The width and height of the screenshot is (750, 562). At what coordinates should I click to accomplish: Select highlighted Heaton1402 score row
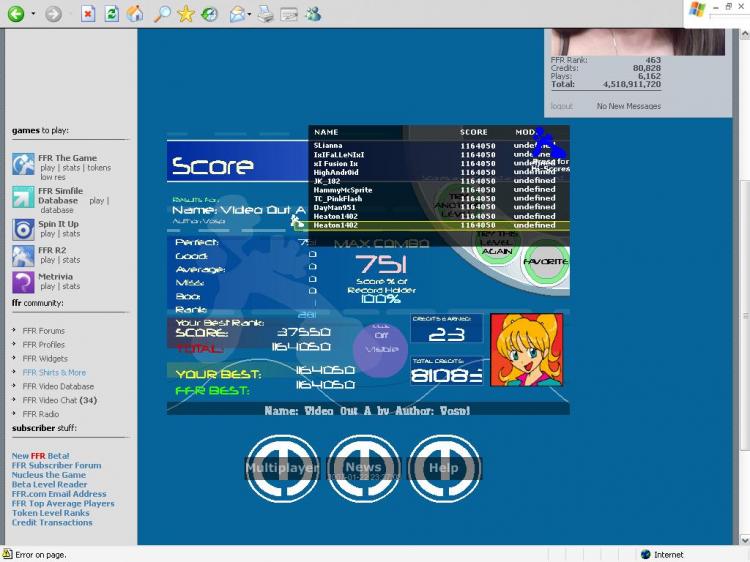439,225
